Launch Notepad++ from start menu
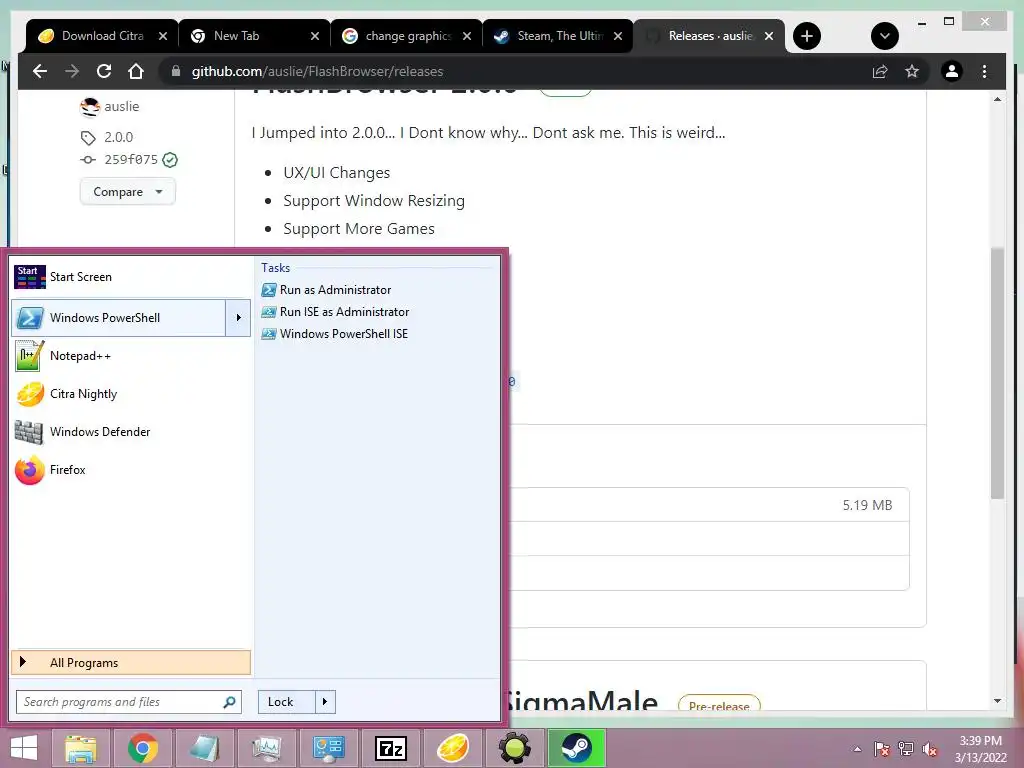The width and height of the screenshot is (1024, 768). (x=131, y=356)
